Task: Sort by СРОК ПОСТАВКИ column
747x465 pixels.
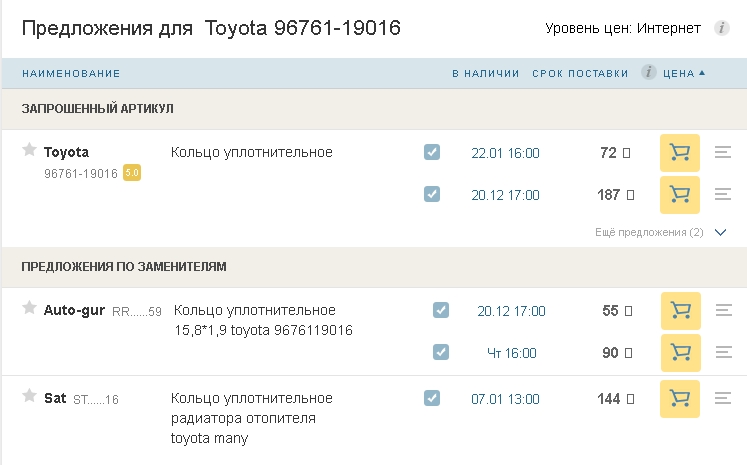Action: (580, 74)
